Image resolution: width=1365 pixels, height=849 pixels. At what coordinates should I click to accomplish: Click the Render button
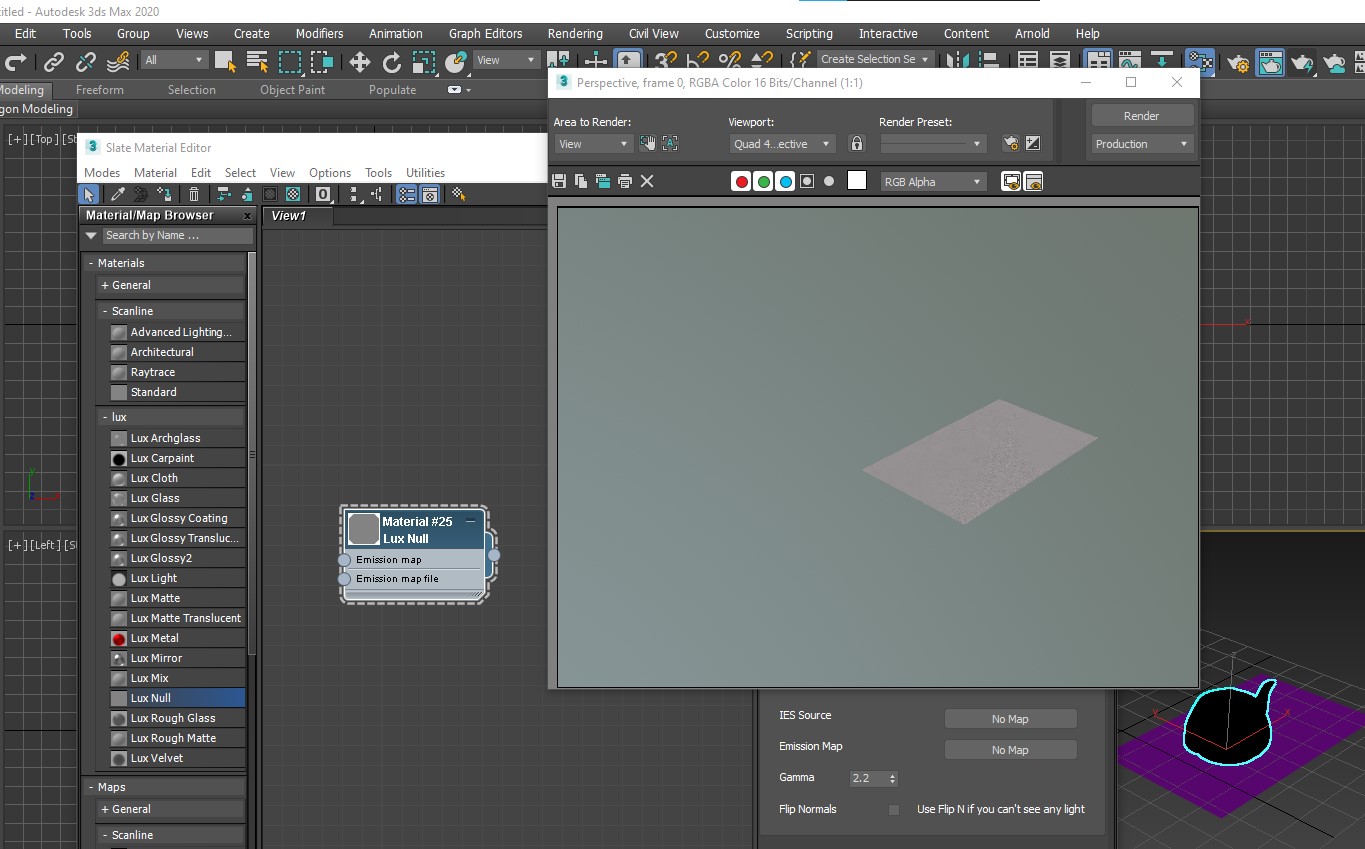1141,115
